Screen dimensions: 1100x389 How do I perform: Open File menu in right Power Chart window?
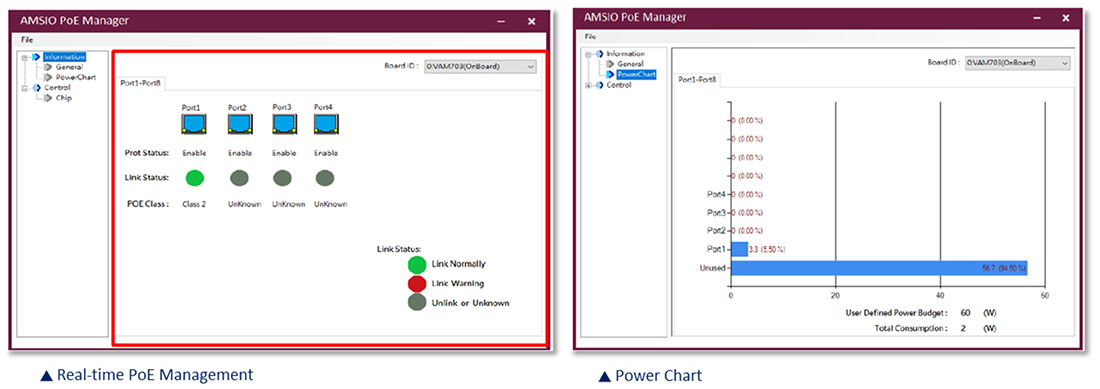(x=591, y=36)
